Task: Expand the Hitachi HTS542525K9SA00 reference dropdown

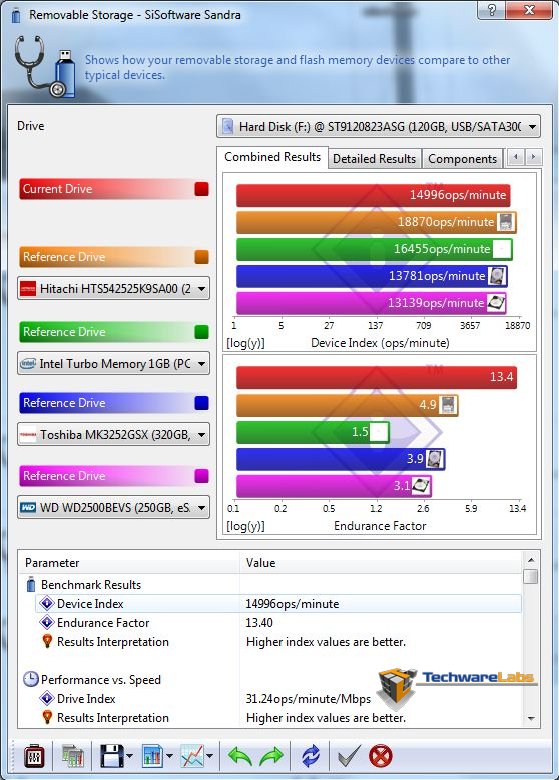Action: [x=113, y=289]
